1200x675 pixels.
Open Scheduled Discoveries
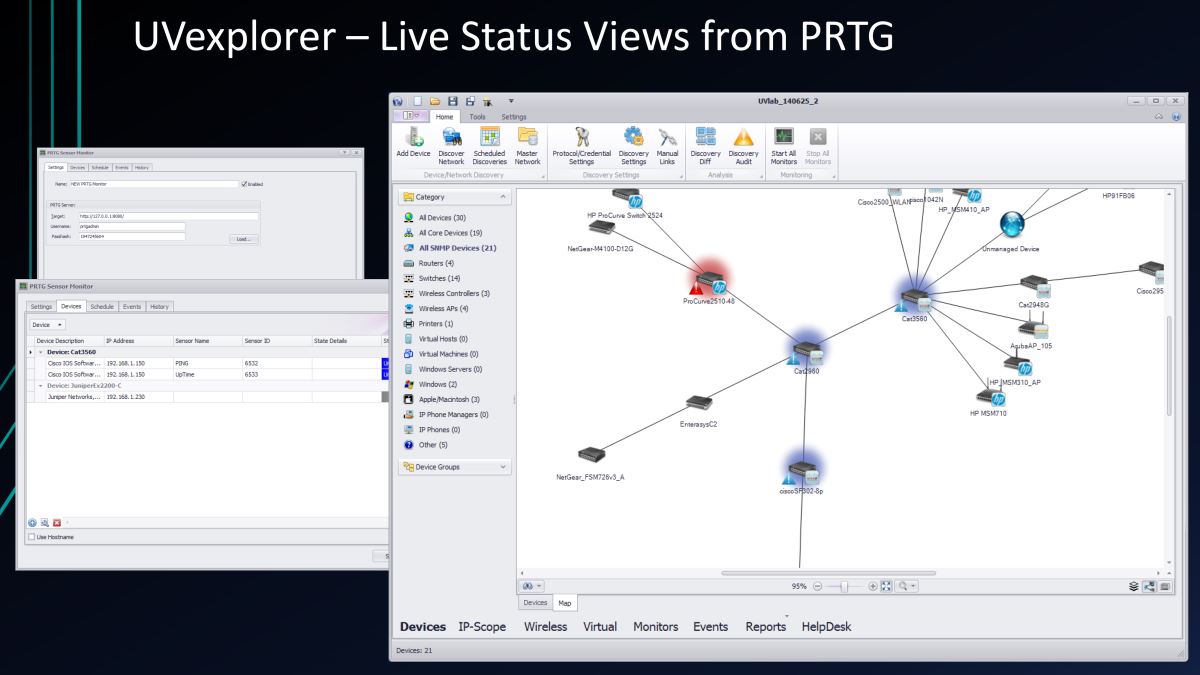490,145
